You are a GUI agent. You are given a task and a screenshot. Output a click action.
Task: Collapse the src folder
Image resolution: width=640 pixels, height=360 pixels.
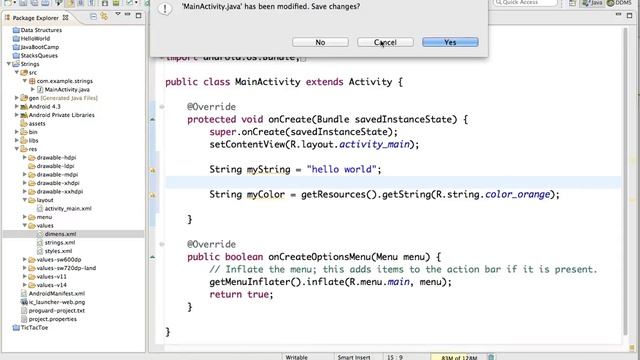tap(17, 72)
